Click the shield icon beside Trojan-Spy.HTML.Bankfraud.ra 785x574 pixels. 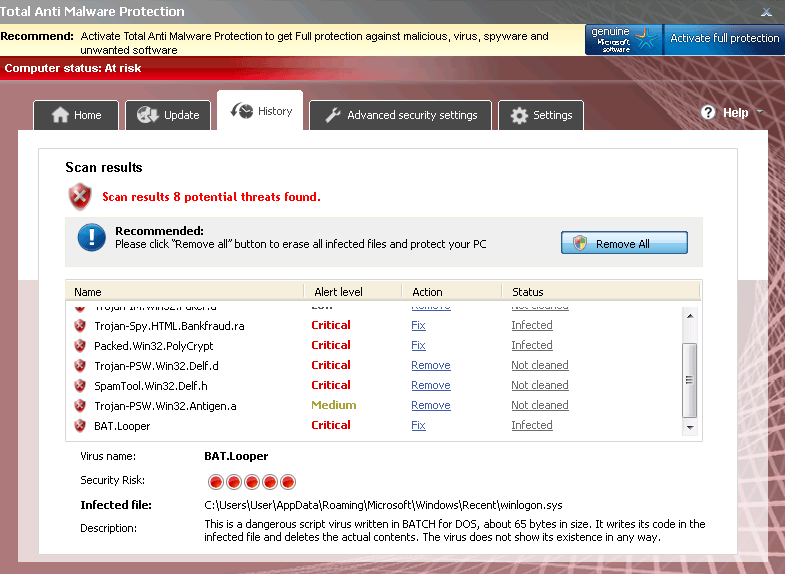pos(80,326)
